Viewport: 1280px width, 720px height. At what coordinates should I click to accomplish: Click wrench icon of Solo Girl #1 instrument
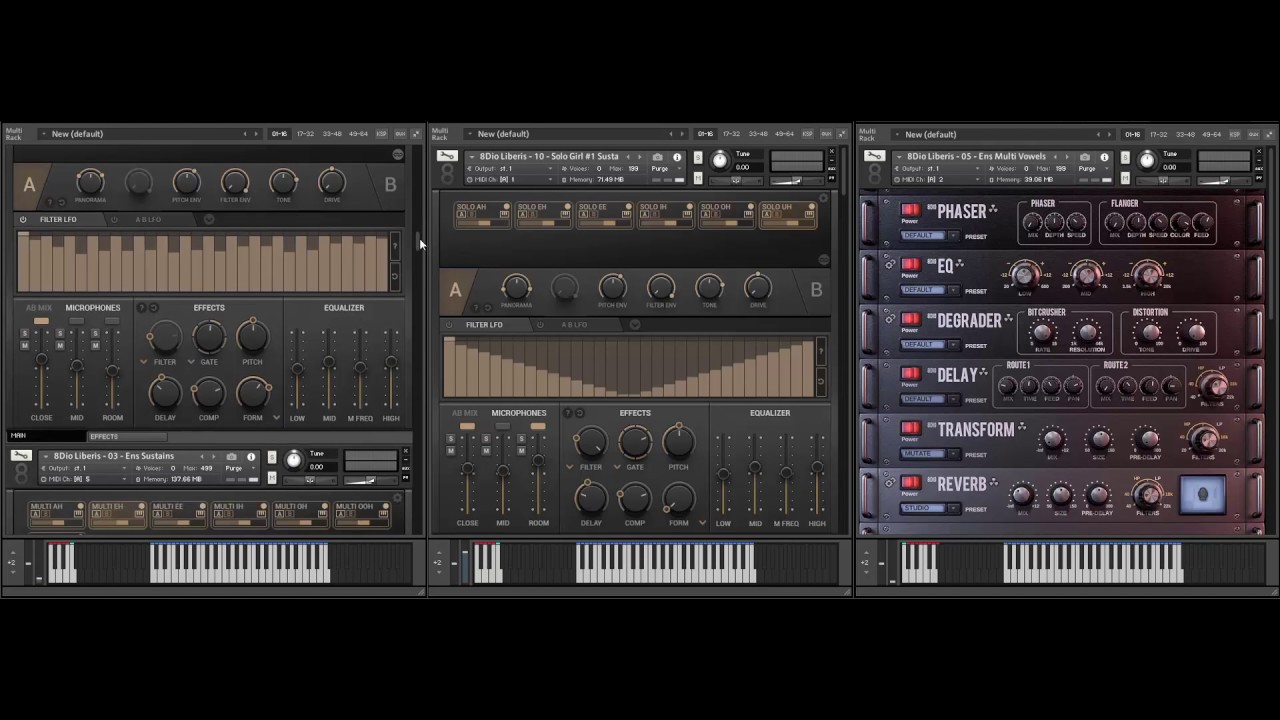[447, 156]
